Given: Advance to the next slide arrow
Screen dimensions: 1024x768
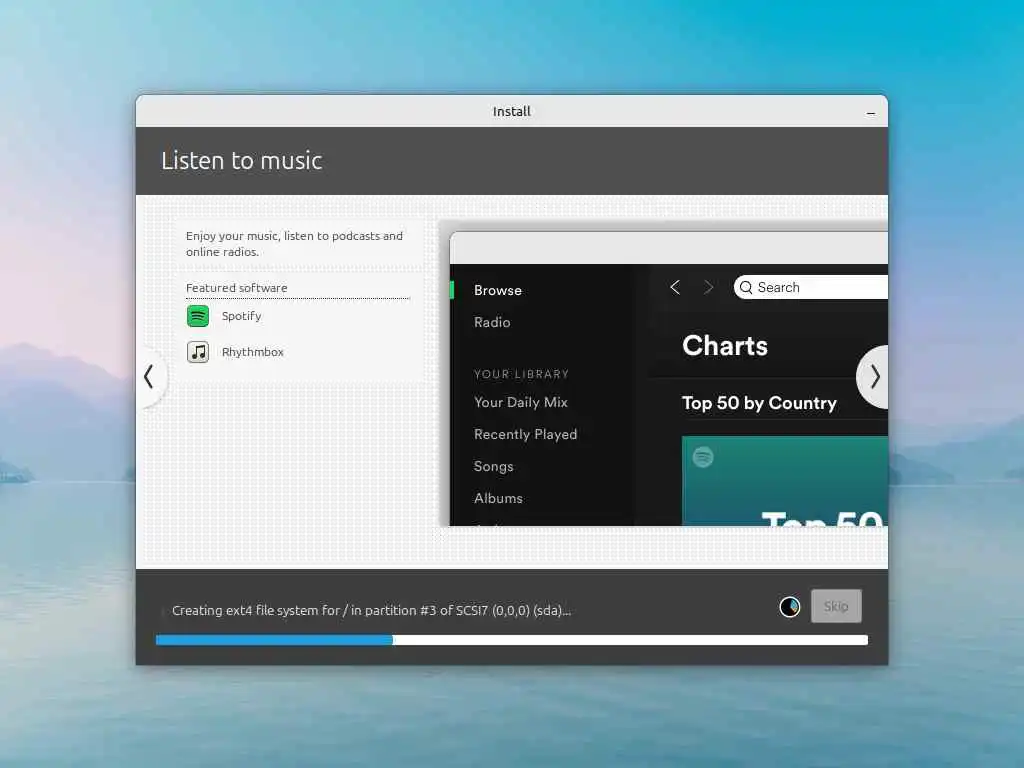Looking at the screenshot, I should pos(874,377).
